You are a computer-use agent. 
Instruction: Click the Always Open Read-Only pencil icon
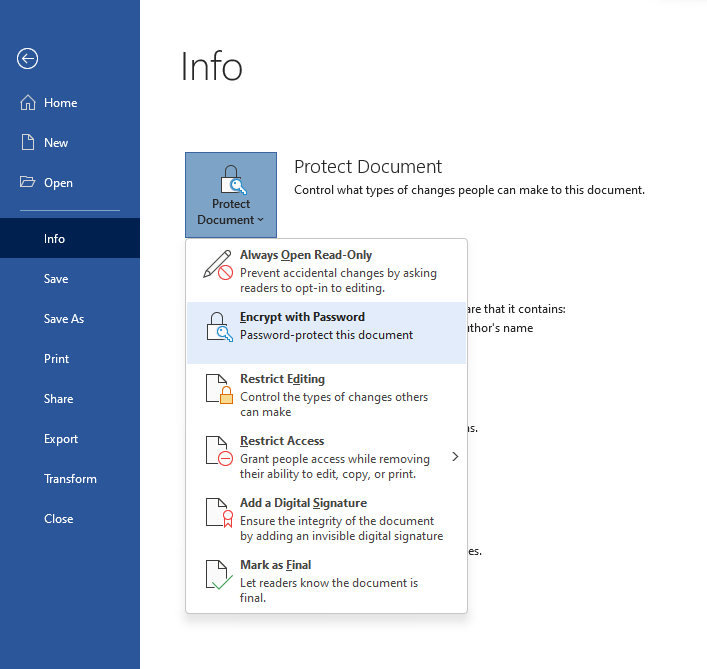tap(218, 266)
